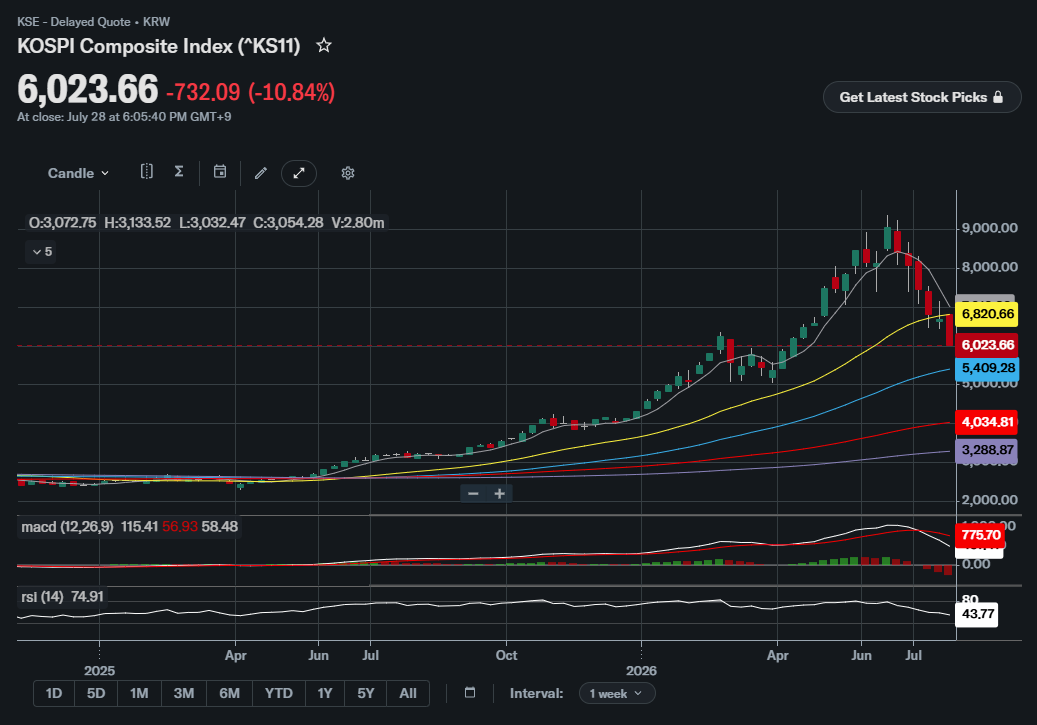Click the KOSPI Composite Index title
This screenshot has width=1037, height=725.
pos(159,46)
